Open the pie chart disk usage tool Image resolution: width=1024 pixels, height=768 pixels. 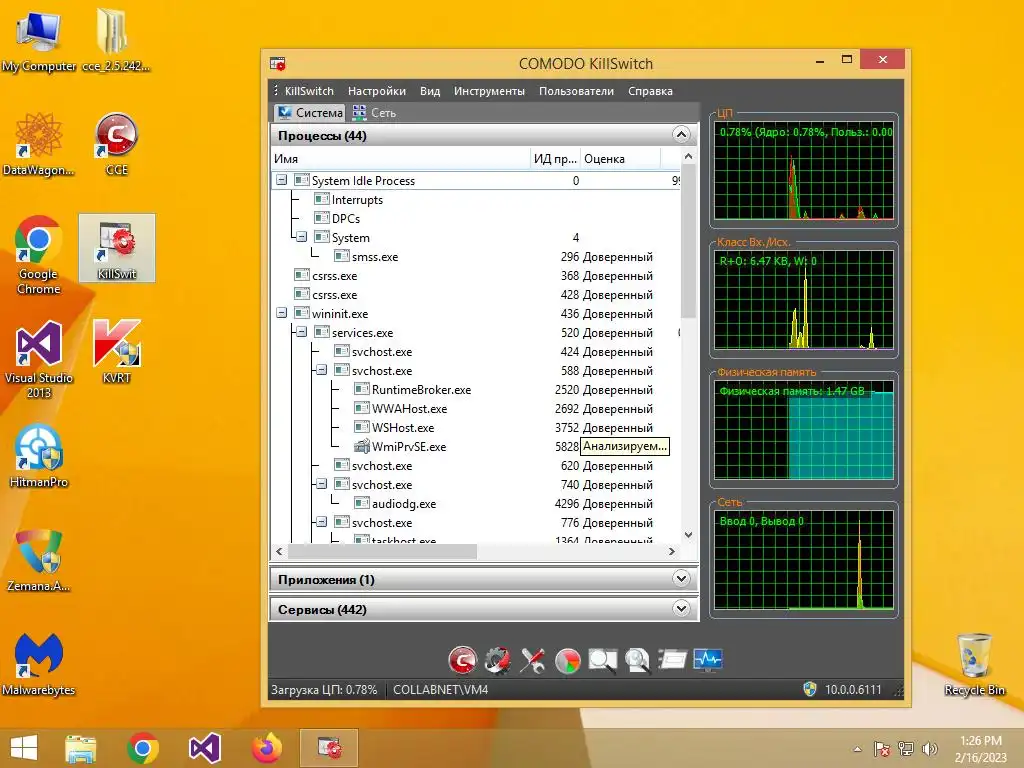point(568,660)
